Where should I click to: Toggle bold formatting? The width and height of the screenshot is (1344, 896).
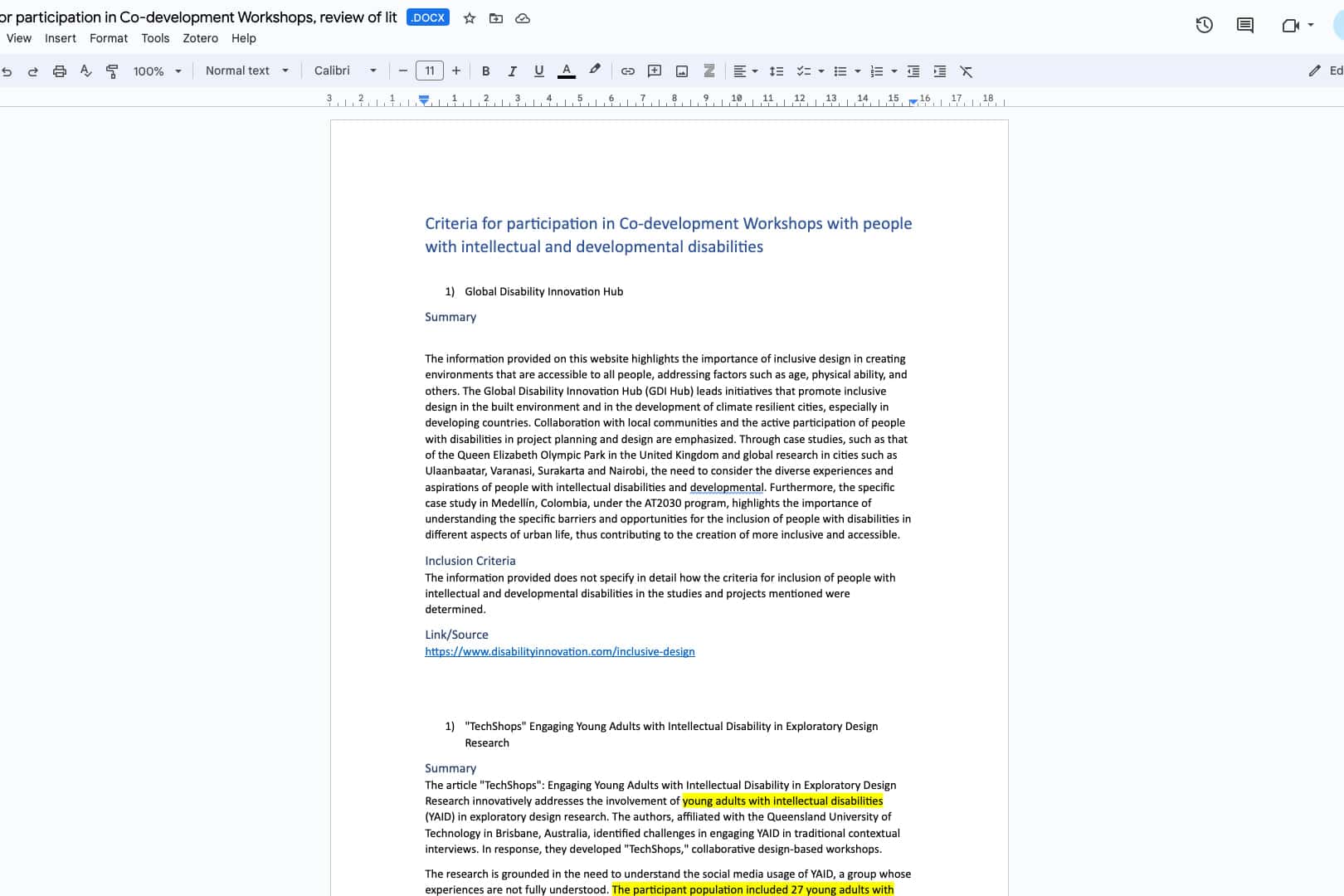pyautogui.click(x=485, y=71)
